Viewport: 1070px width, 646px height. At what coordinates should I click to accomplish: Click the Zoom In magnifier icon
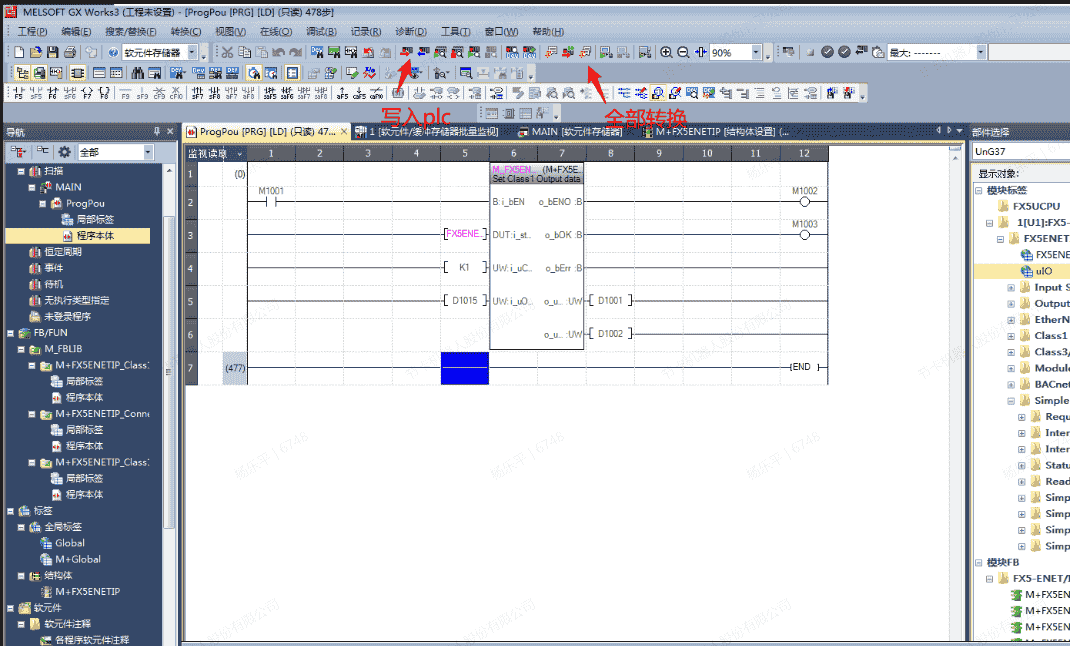666,52
